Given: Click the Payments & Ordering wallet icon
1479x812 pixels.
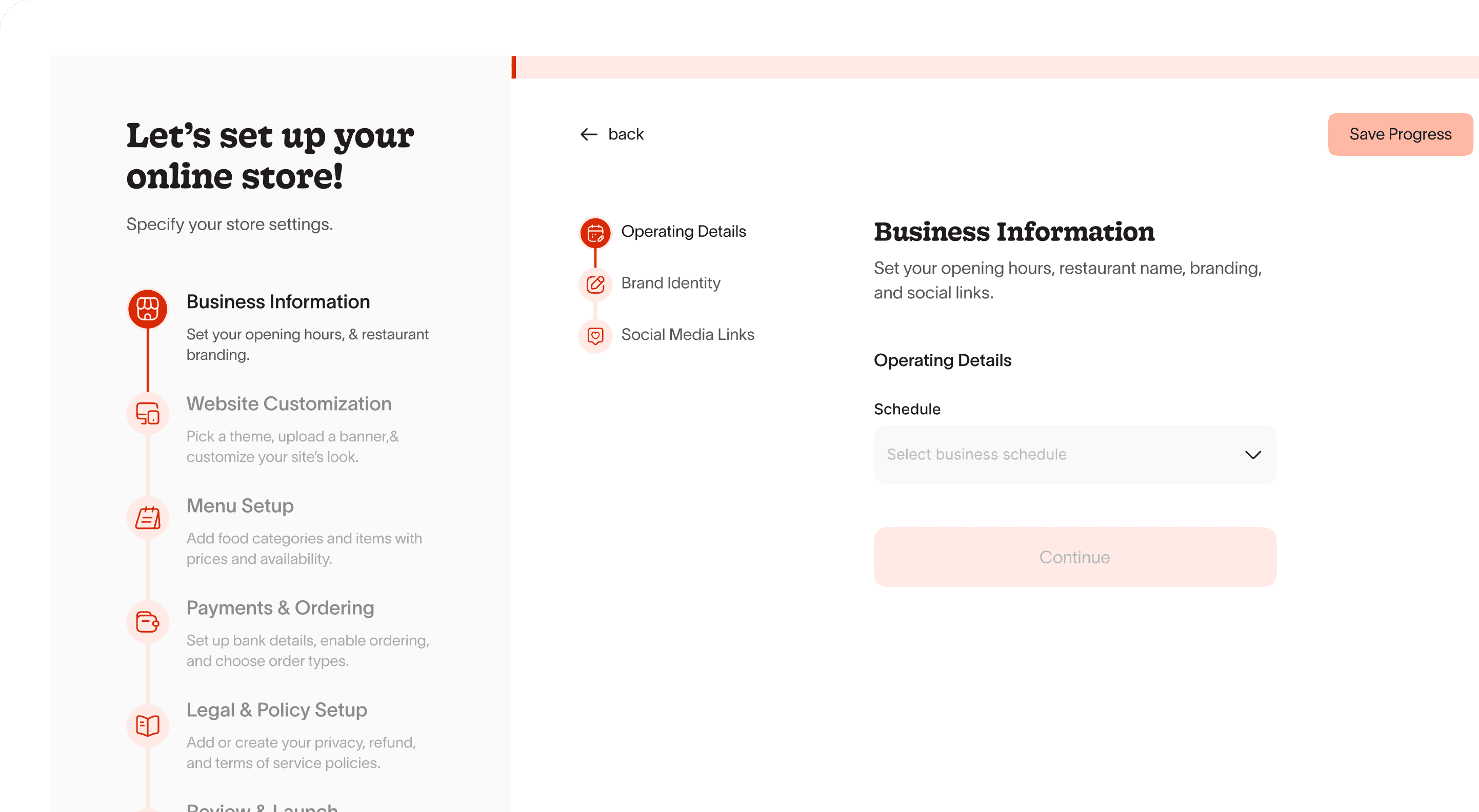Looking at the screenshot, I should coord(148,621).
